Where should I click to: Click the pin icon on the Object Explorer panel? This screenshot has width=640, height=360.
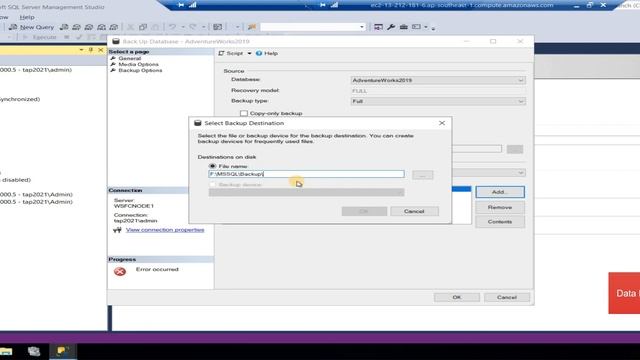(91, 50)
